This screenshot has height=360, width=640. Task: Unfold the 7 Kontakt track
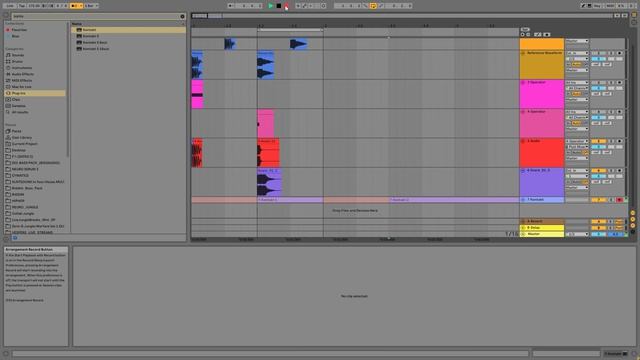[523, 200]
